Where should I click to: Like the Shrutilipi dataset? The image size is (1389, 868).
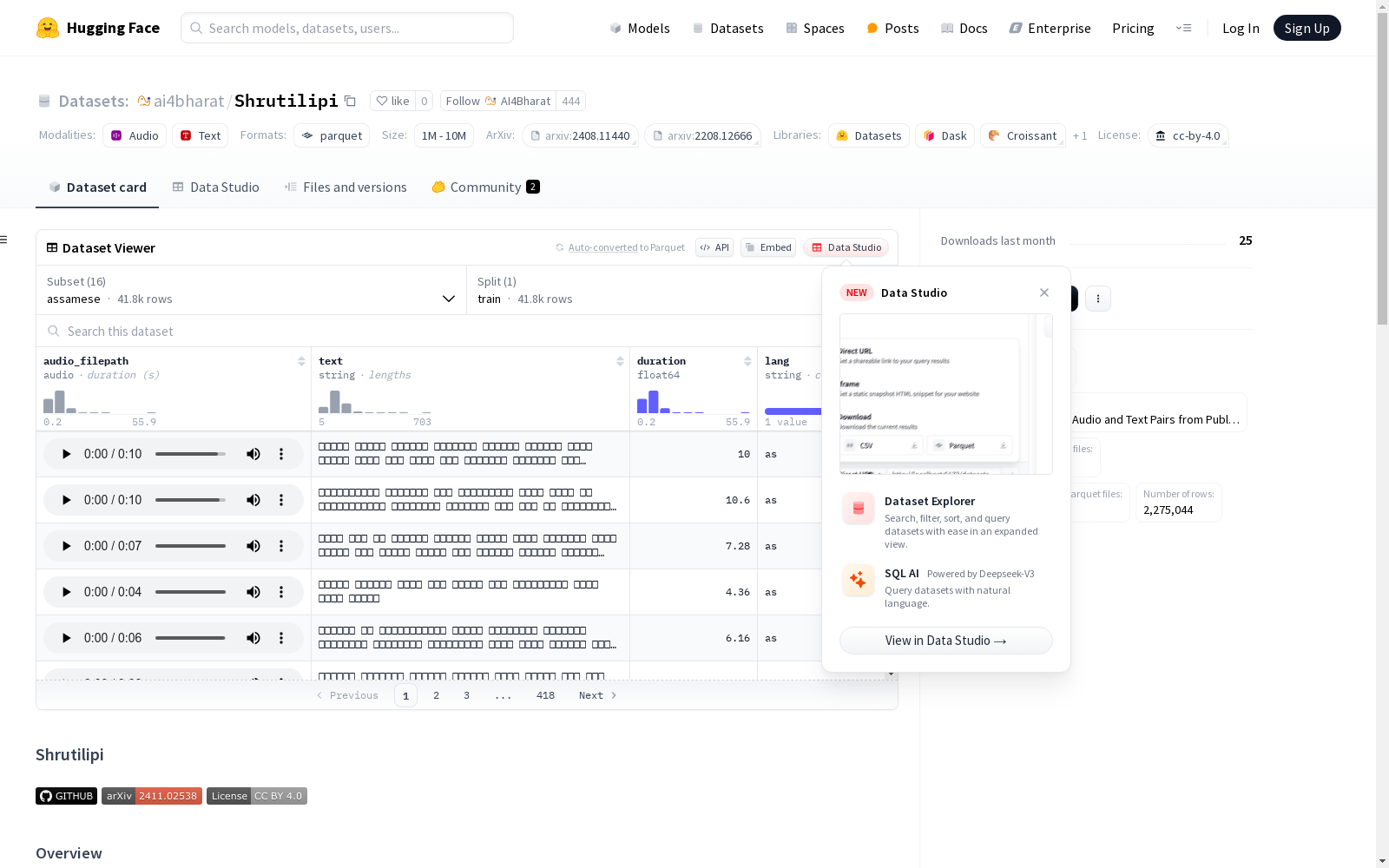click(392, 101)
